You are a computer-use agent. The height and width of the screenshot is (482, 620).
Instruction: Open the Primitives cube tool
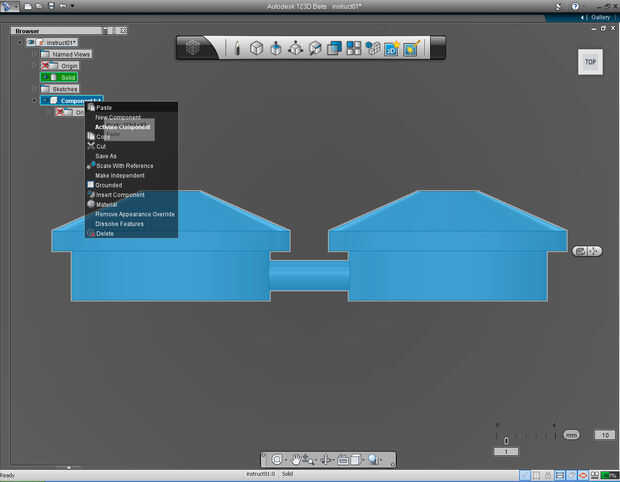click(x=257, y=48)
